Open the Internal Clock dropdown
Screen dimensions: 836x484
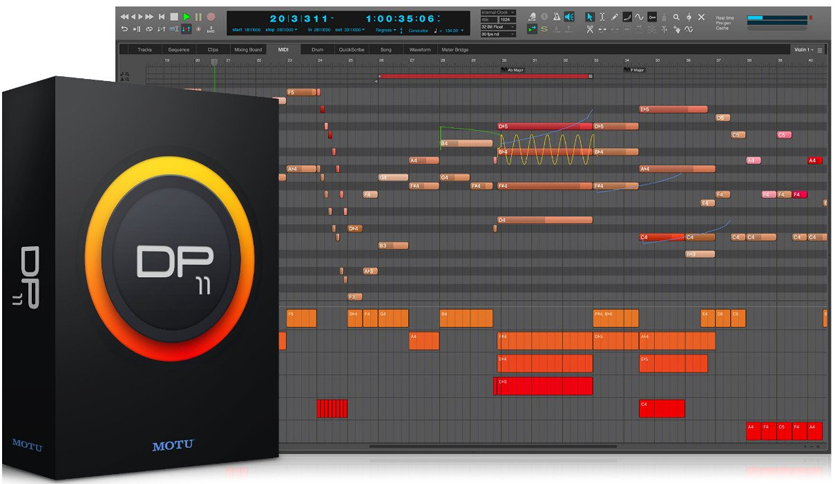click(498, 12)
